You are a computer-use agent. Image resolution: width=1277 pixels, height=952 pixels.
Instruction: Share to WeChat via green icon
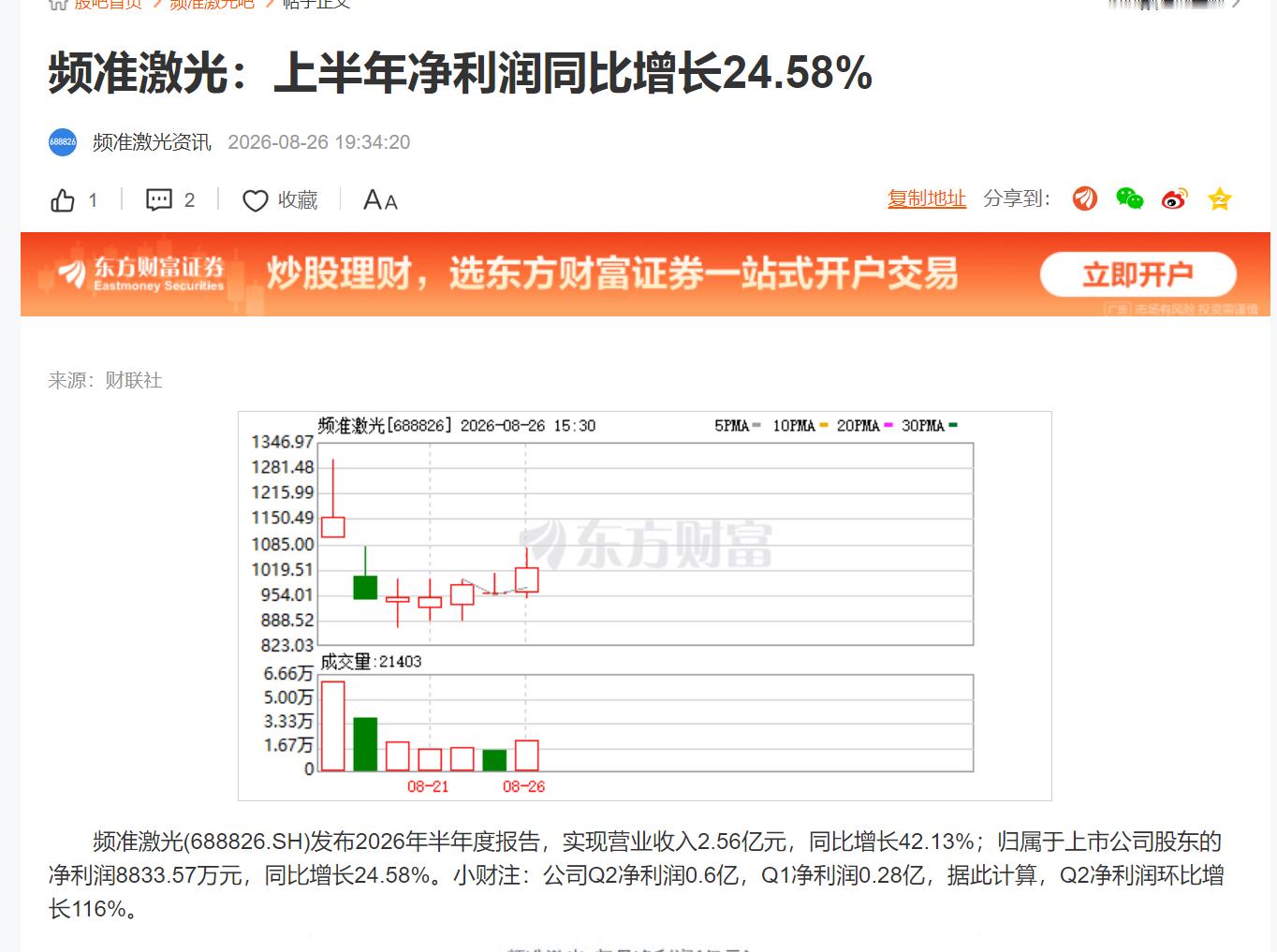(1130, 198)
